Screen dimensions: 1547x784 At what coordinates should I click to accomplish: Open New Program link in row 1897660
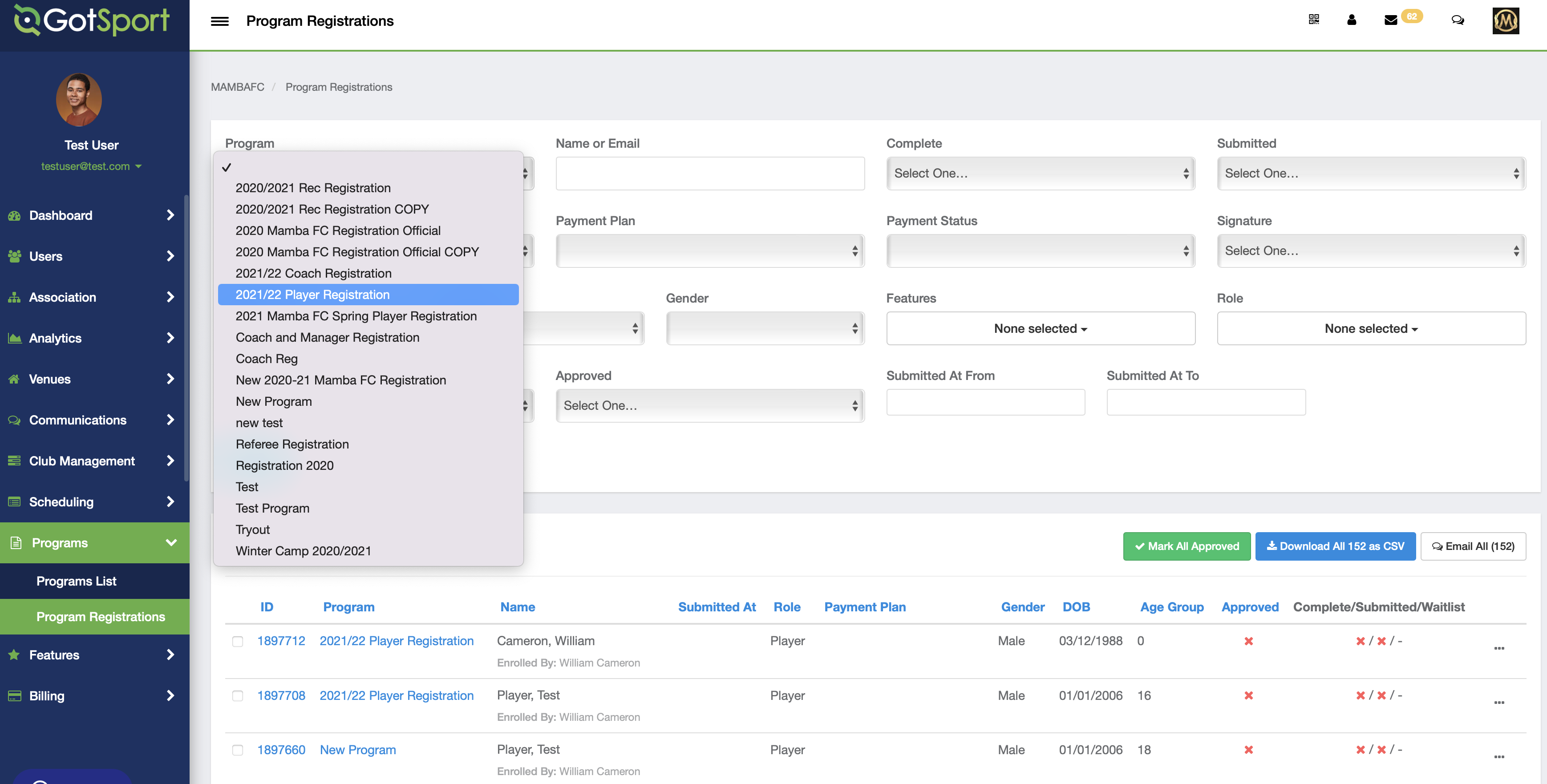pyautogui.click(x=358, y=750)
